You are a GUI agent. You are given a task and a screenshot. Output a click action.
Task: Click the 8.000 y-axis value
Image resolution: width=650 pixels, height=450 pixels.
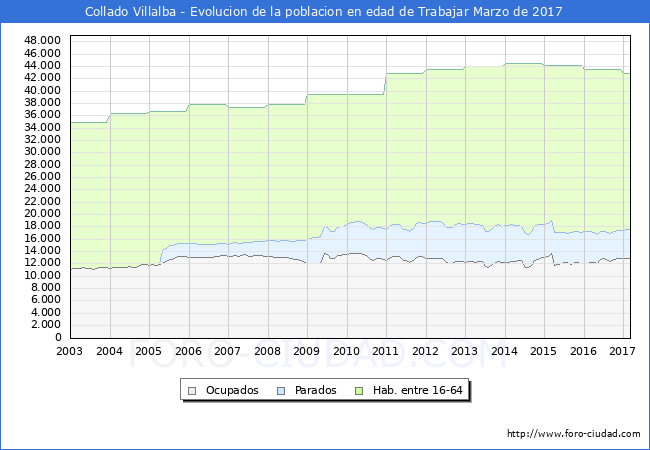(x=46, y=287)
